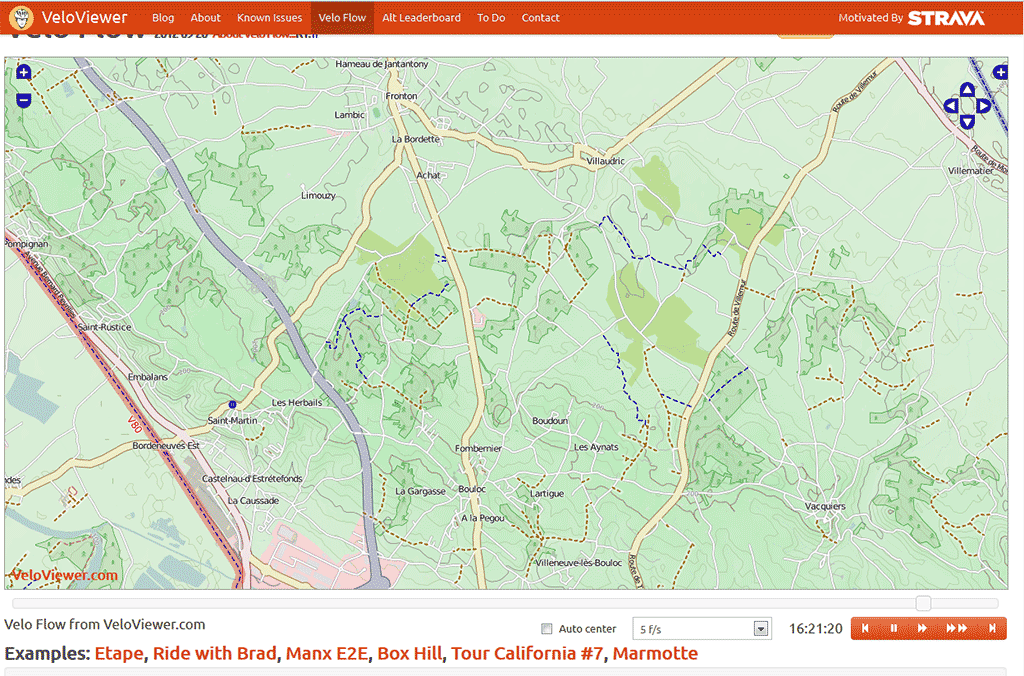
Task: Enable the Auto center checkbox
Action: (547, 629)
